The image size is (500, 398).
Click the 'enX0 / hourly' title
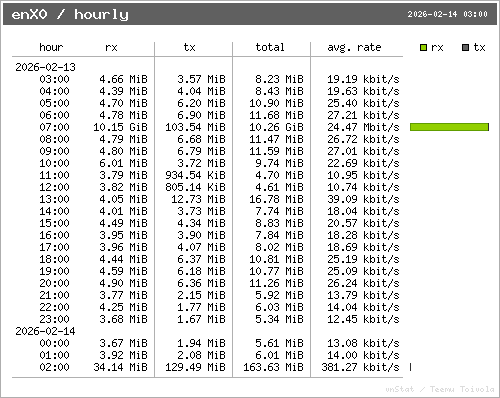point(70,14)
